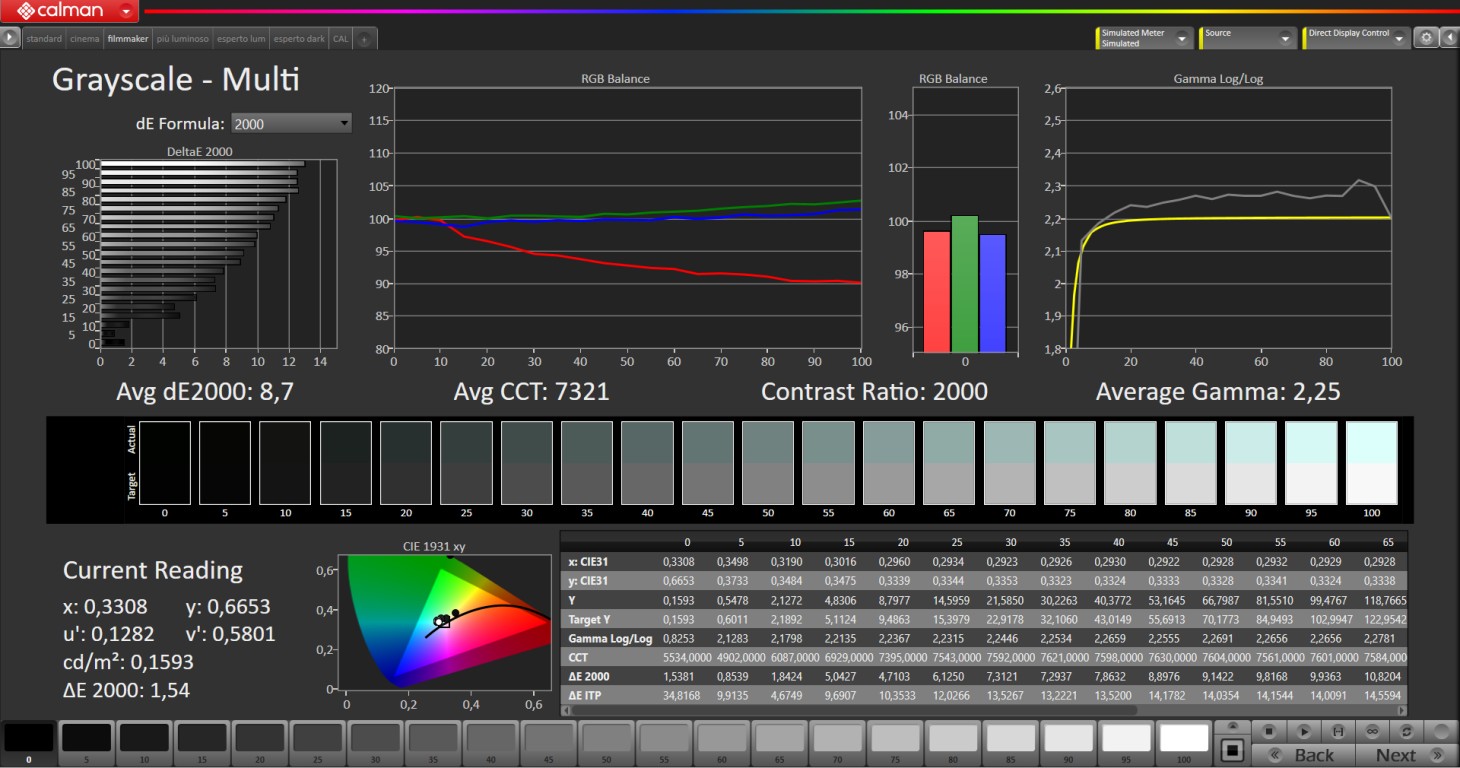Click the Gamma Log/Log row header
The height and width of the screenshot is (768, 1460).
610,638
